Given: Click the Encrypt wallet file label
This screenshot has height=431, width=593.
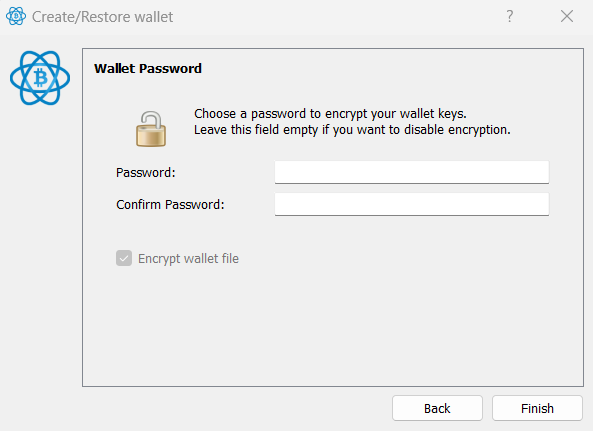Looking at the screenshot, I should click(188, 259).
